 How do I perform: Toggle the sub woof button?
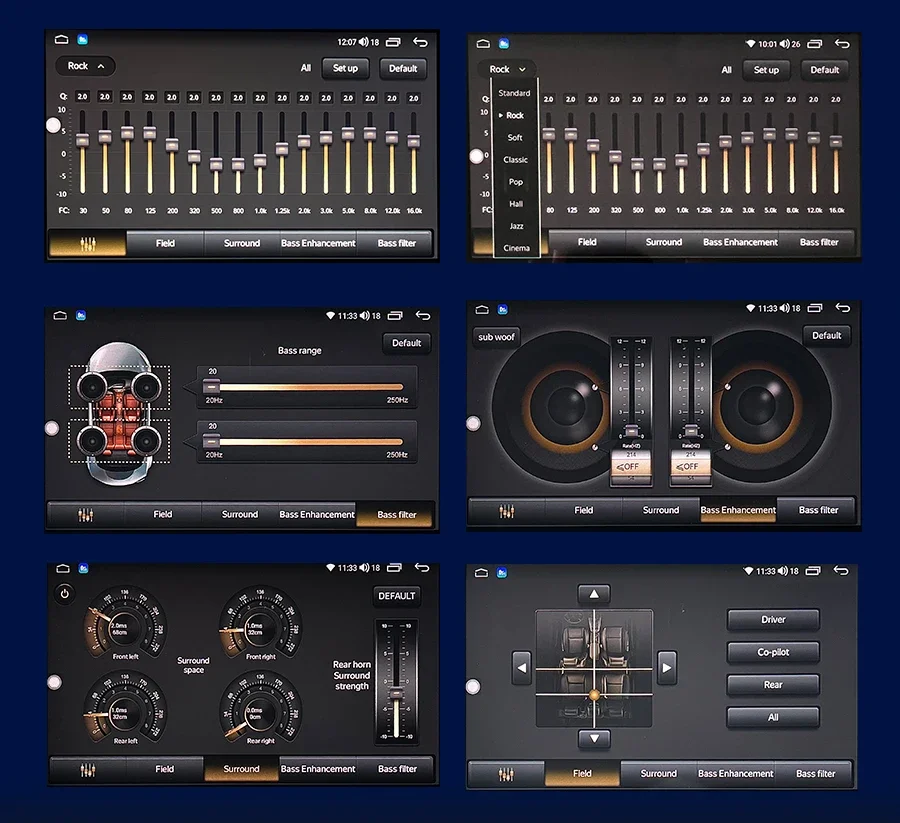[x=496, y=337]
